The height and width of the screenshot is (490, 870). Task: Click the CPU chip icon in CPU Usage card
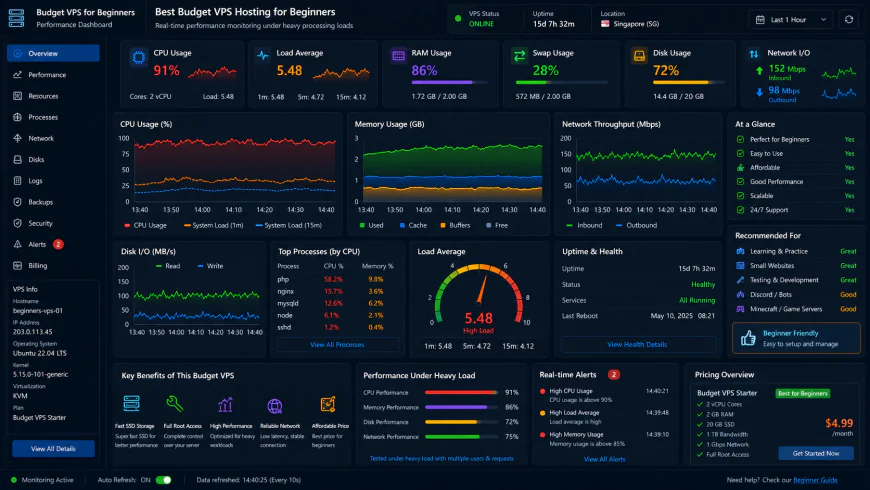pyautogui.click(x=139, y=57)
